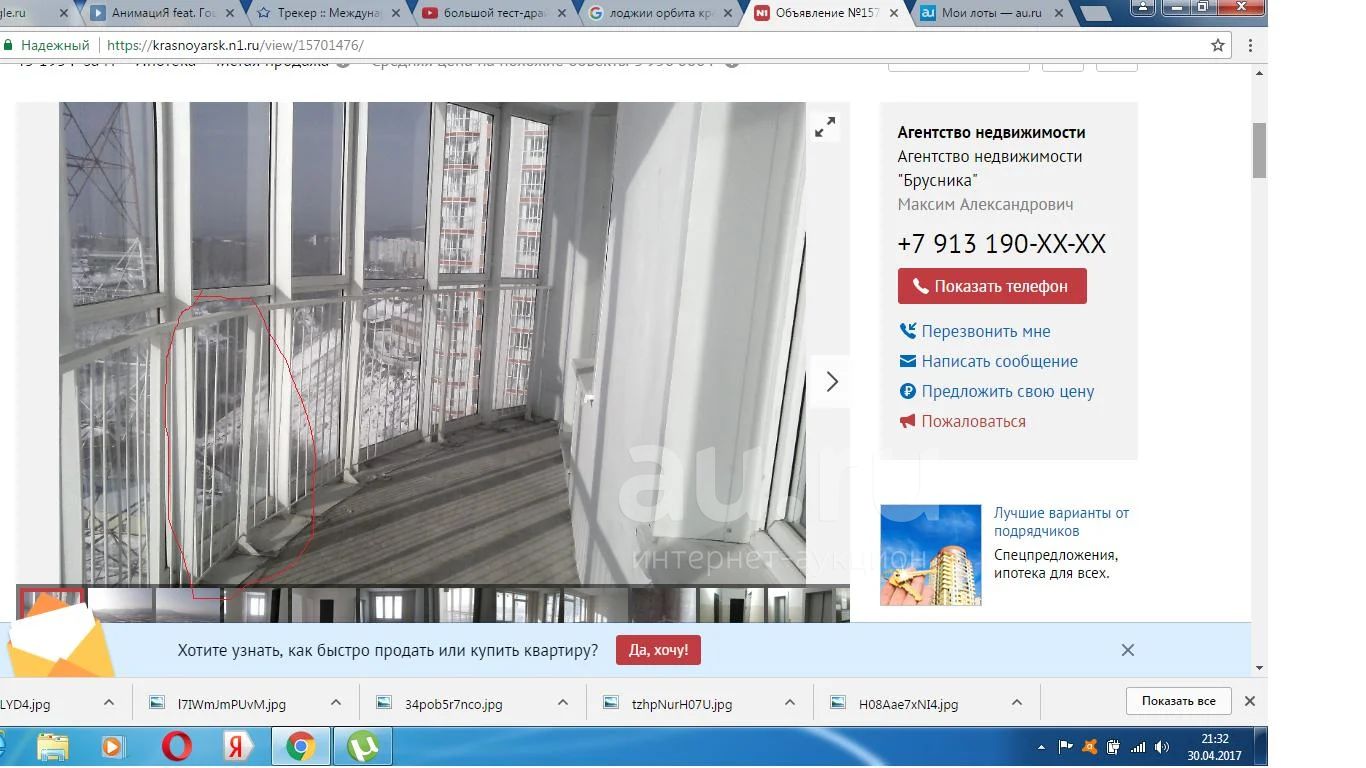Launch the media player from the taskbar
The height and width of the screenshot is (768, 1366).
112,746
